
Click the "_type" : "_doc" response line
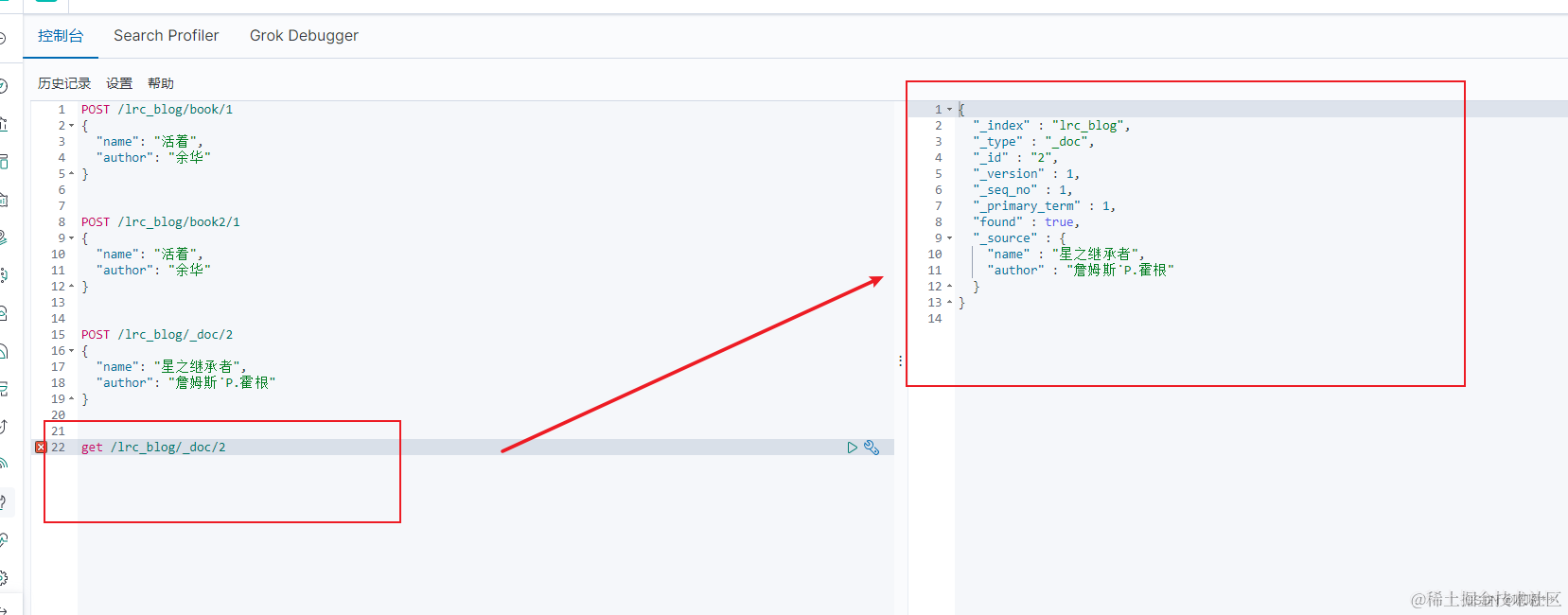1033,142
